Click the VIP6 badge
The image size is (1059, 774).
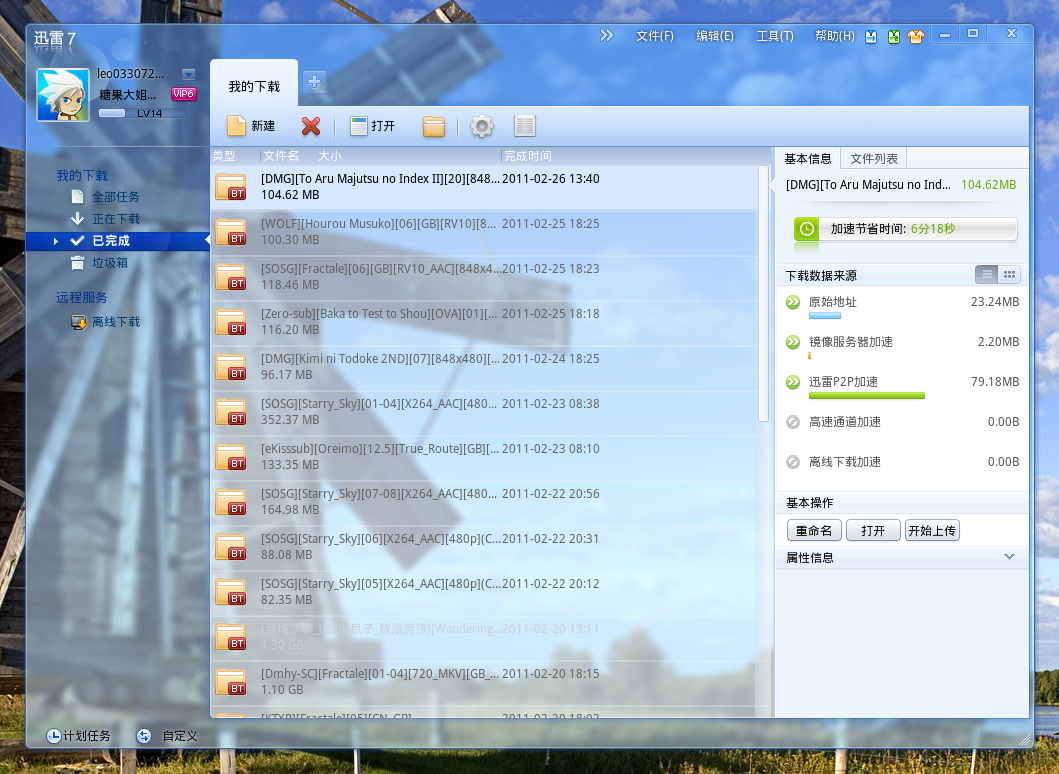click(183, 94)
